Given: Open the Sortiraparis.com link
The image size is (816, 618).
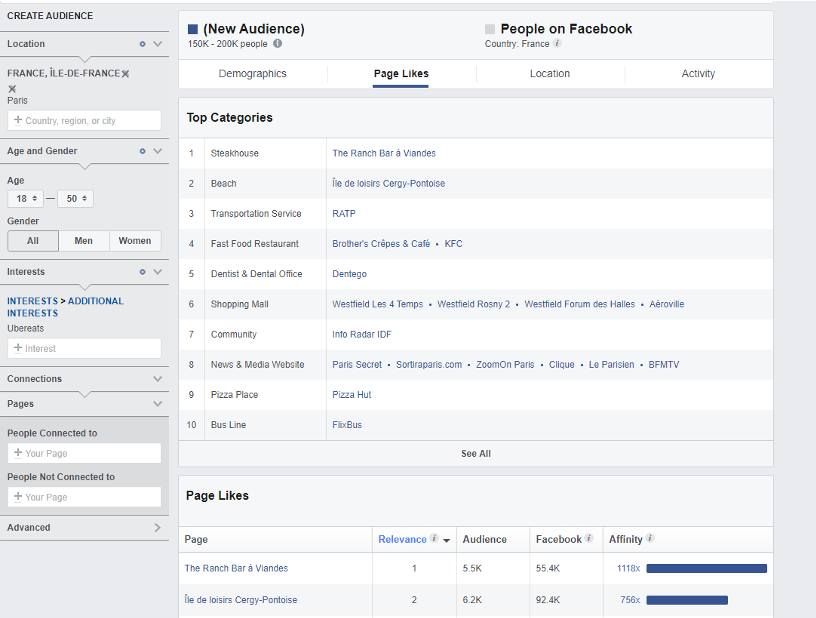Looking at the screenshot, I should (429, 365).
